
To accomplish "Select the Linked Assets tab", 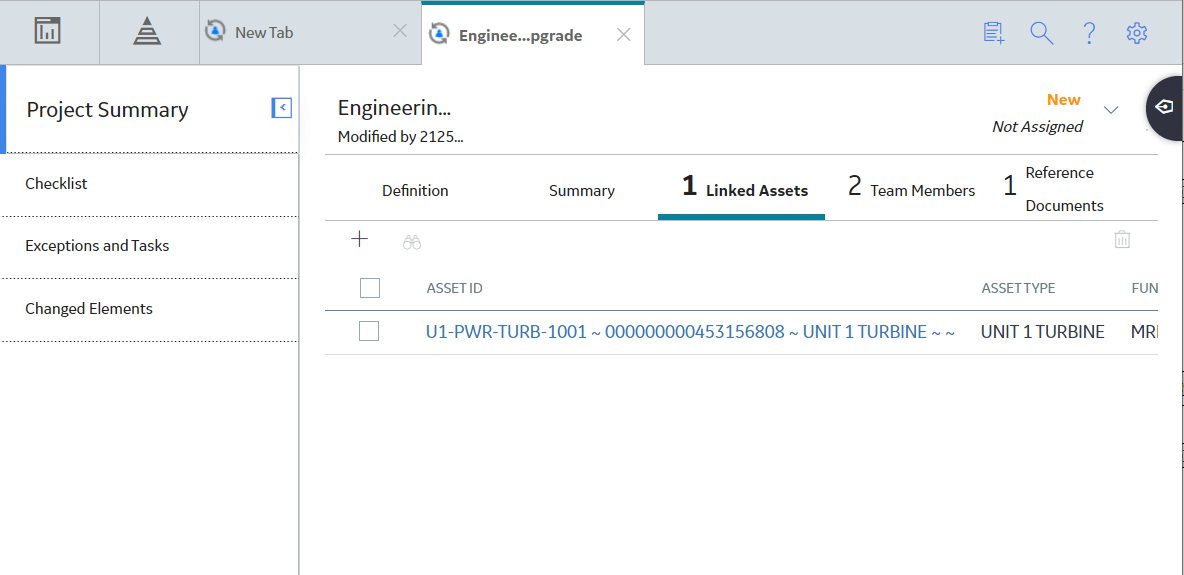I will pyautogui.click(x=741, y=189).
